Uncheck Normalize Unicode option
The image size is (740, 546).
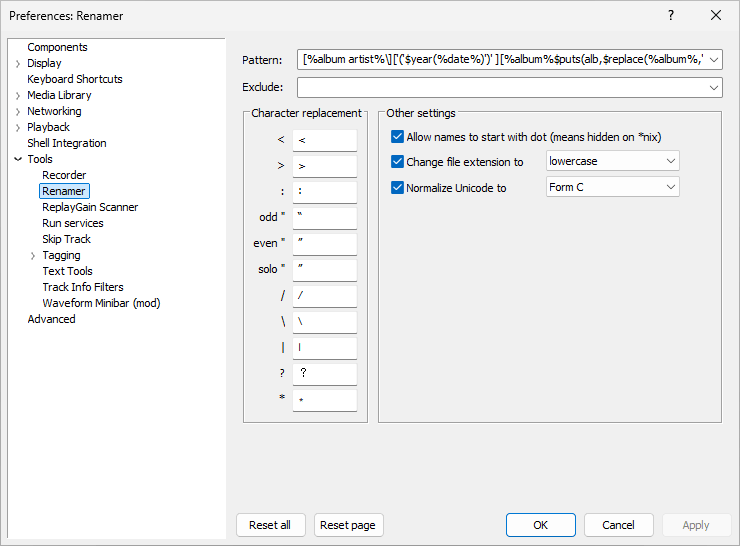pyautogui.click(x=397, y=187)
